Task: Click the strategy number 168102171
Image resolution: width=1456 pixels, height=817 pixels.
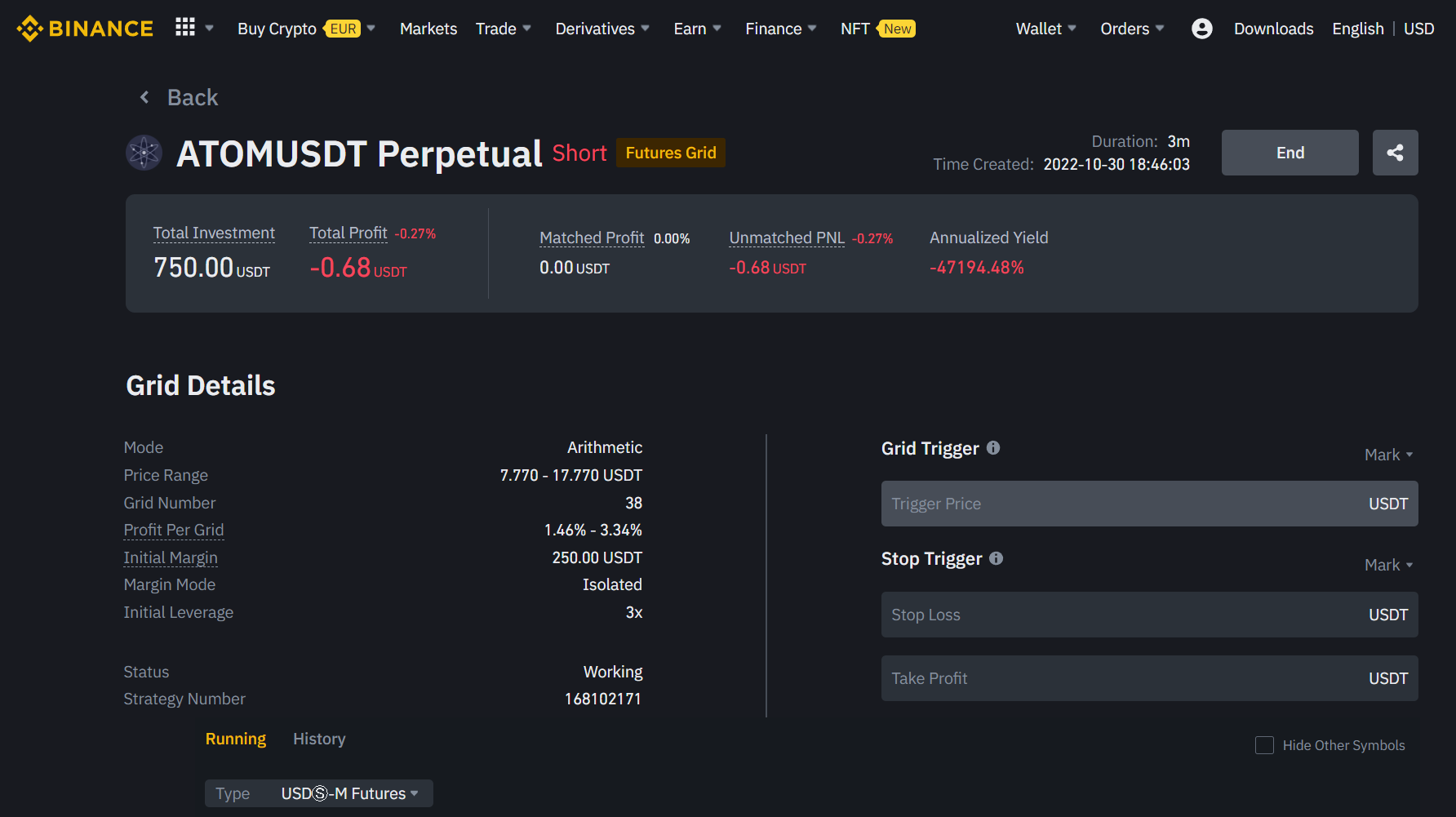Action: 603,699
